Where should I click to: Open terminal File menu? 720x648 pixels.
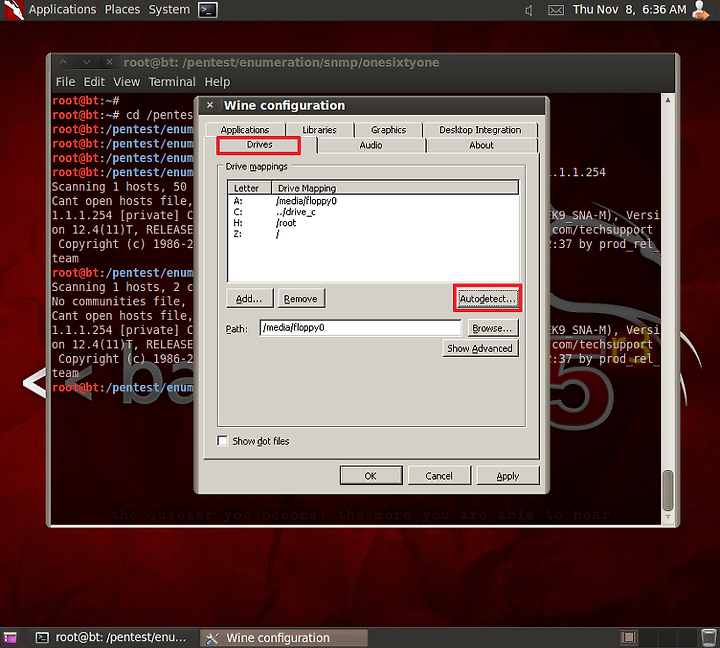click(x=65, y=82)
